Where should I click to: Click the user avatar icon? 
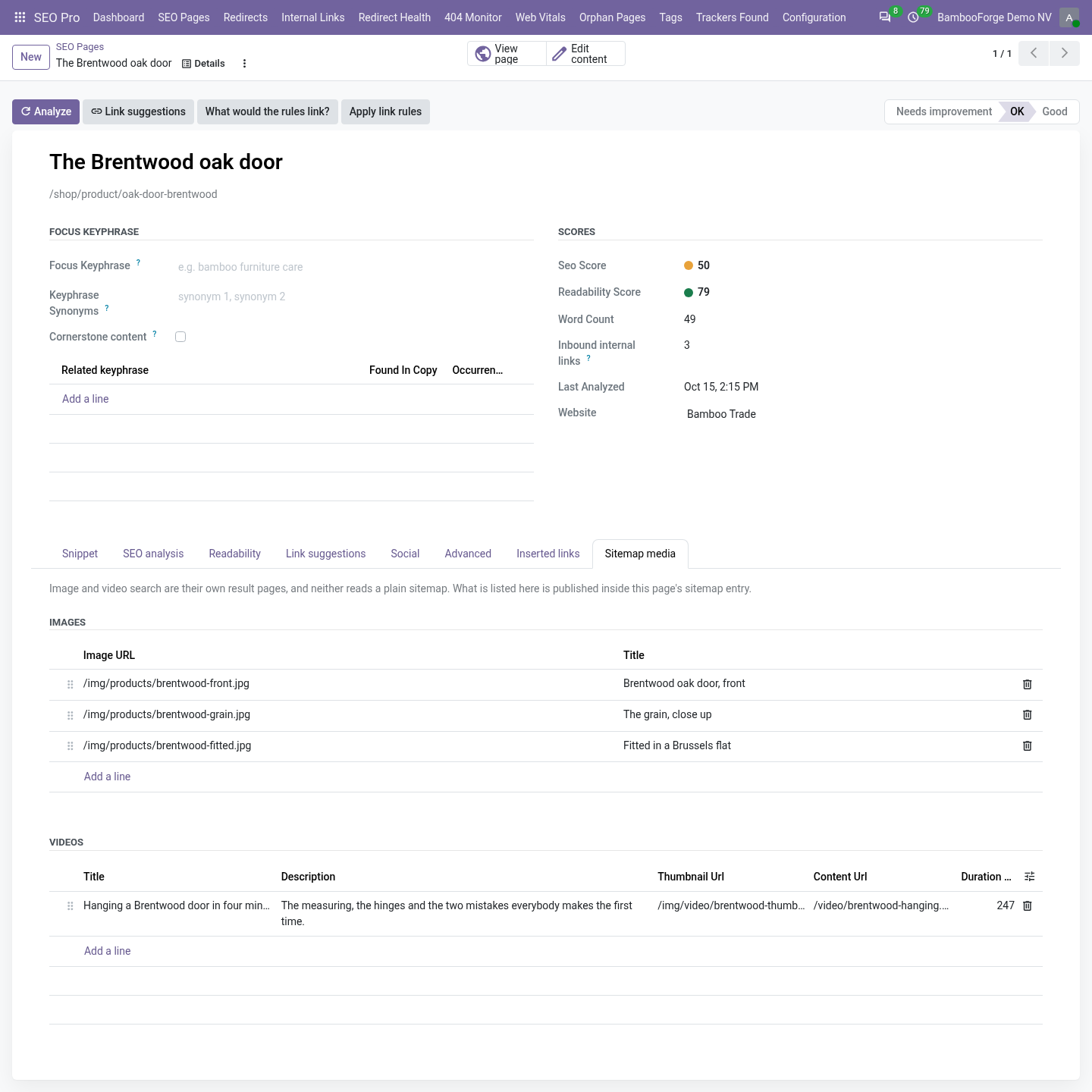tap(1069, 17)
